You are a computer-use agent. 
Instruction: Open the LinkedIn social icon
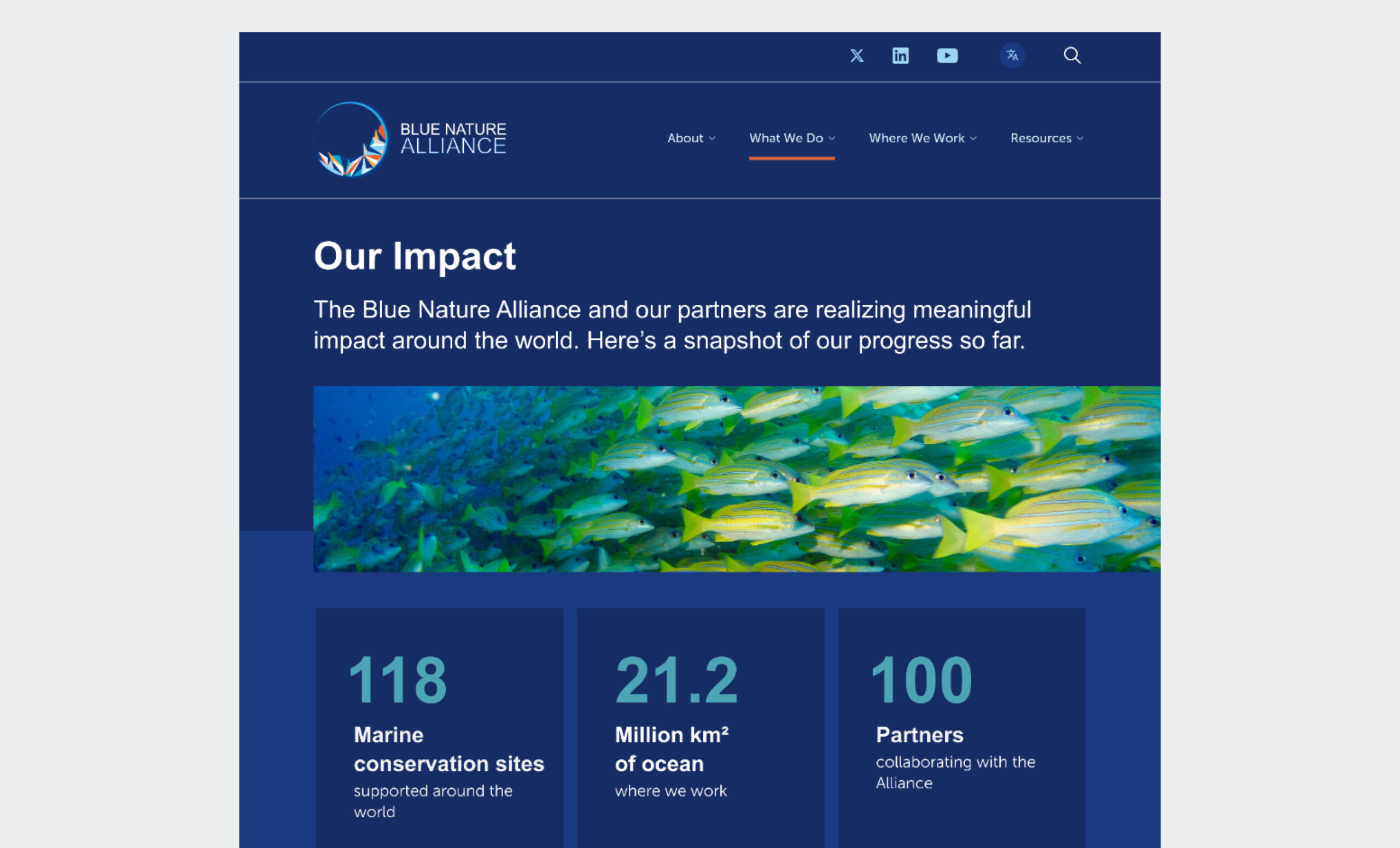[x=900, y=56]
